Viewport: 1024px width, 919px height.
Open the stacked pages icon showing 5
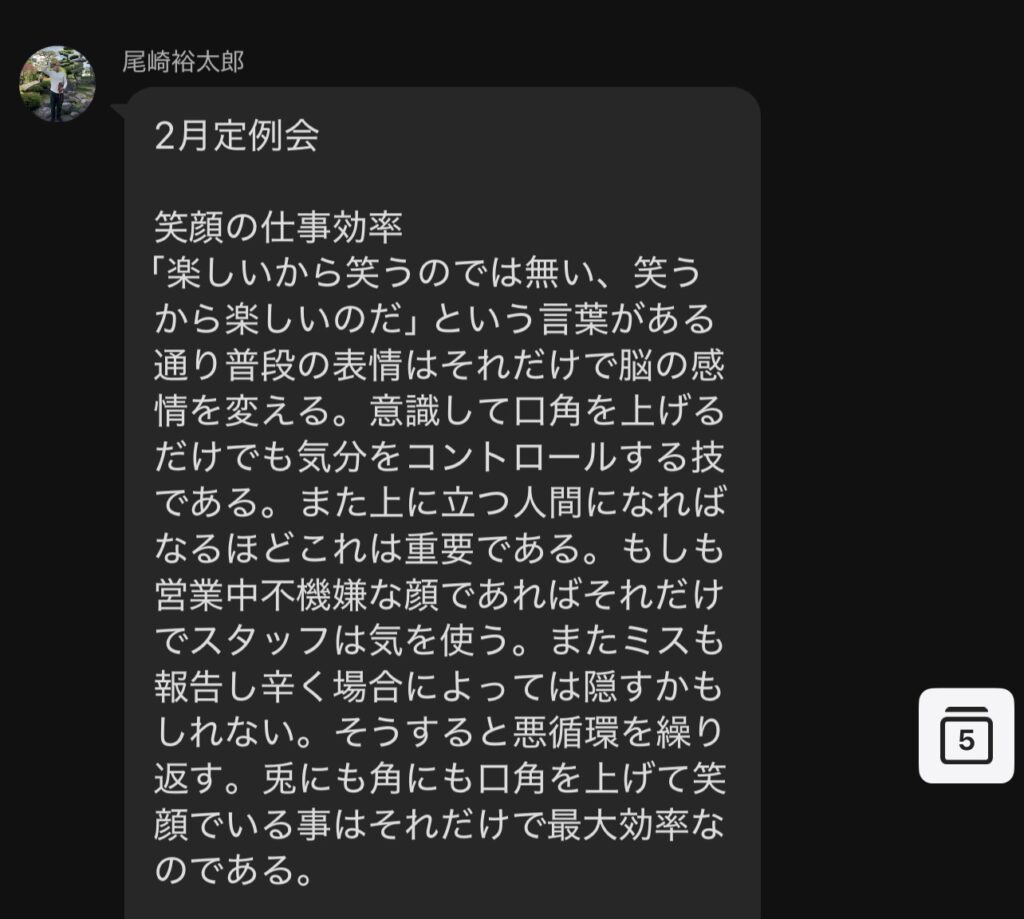(x=966, y=735)
